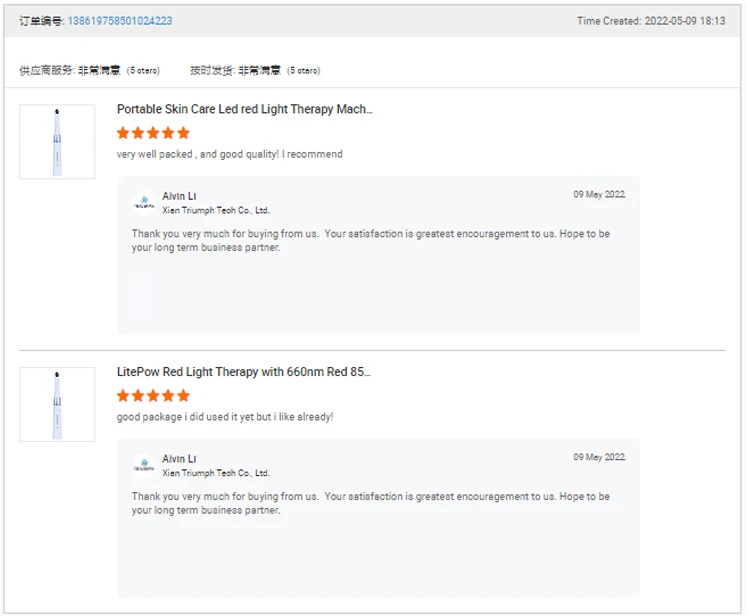Click Xian Triumph company name in second reply
Image resolution: width=750 pixels, height=616 pixels.
[x=216, y=473]
